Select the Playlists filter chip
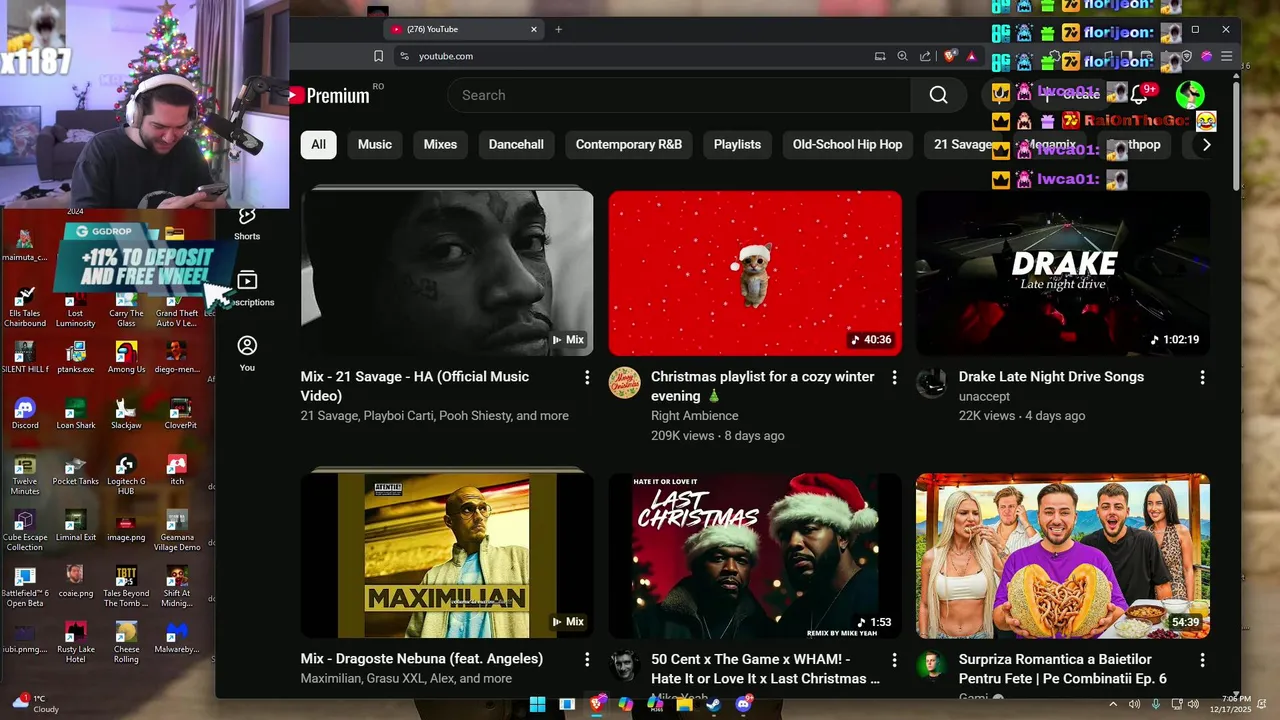 point(737,144)
